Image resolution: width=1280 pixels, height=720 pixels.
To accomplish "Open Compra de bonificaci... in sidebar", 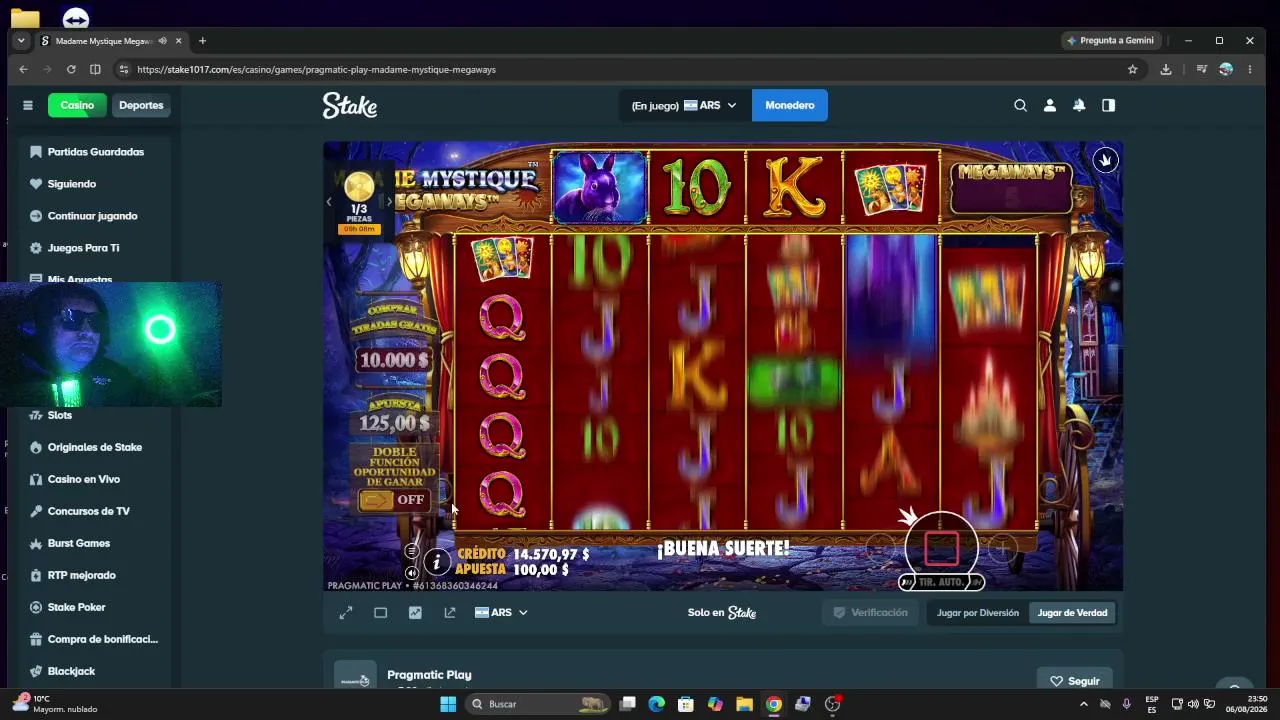I will coord(95,639).
